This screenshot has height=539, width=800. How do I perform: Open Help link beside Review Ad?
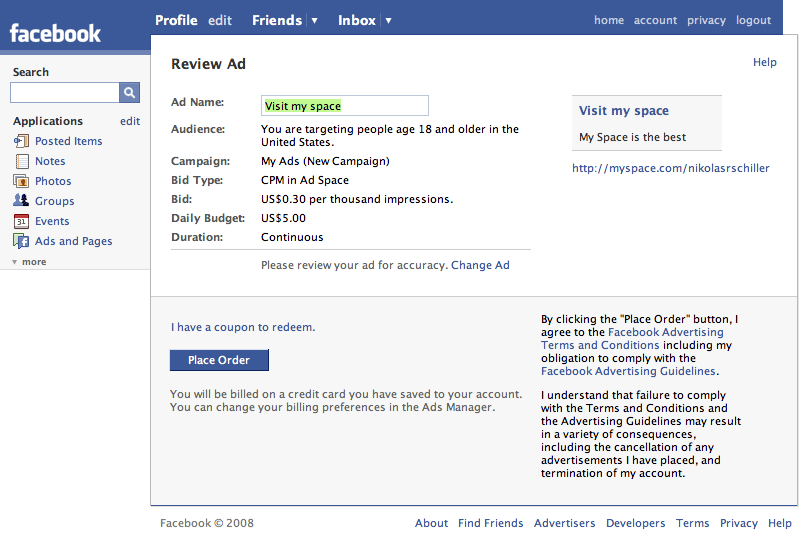(764, 62)
